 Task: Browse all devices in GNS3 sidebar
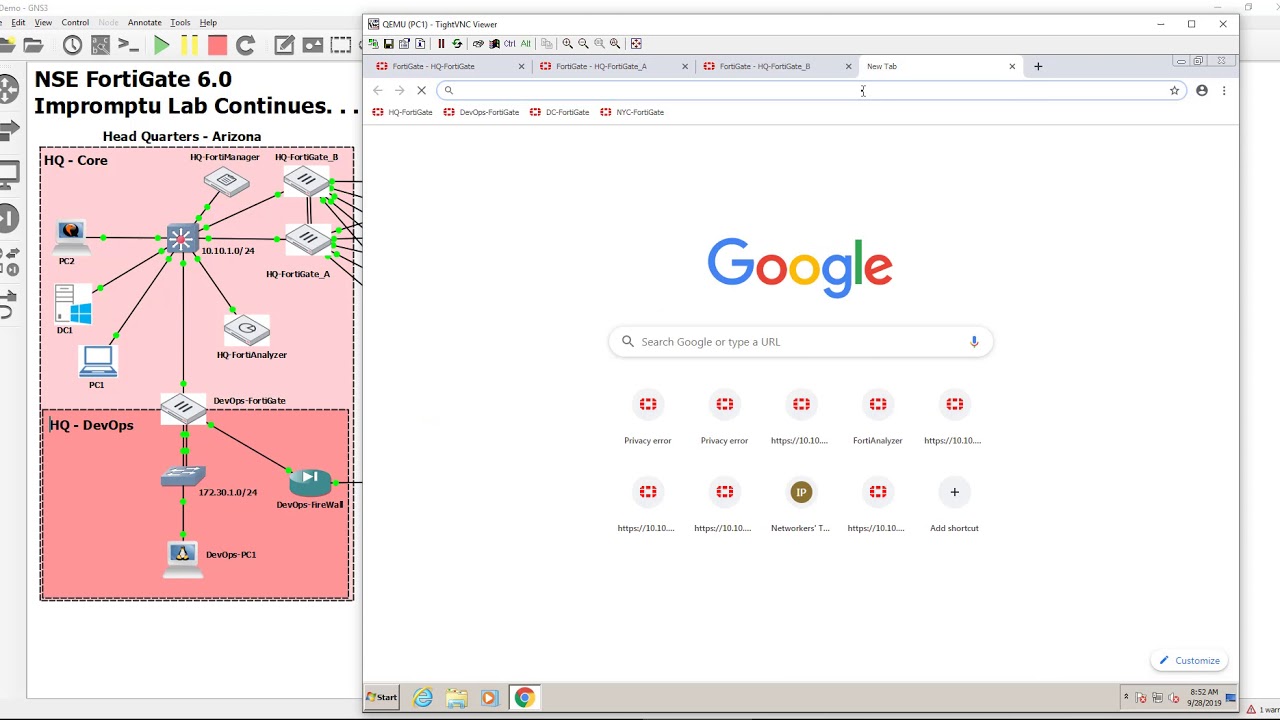[x=8, y=261]
